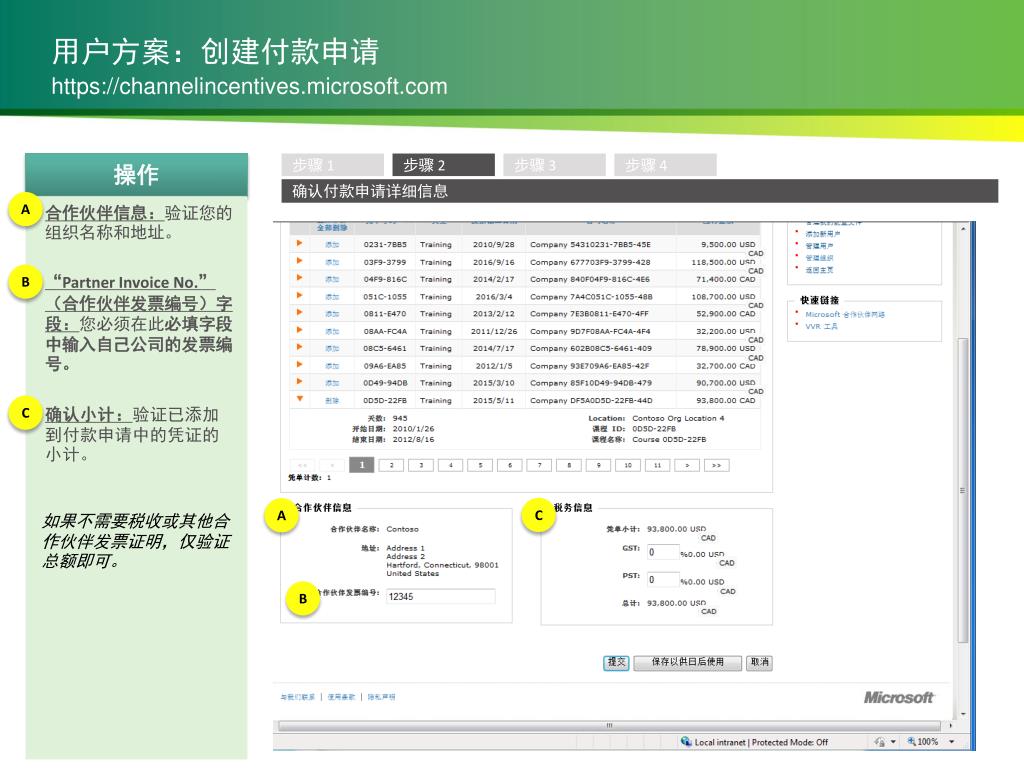Open the VVR 工具 quick link
The width and height of the screenshot is (1024, 768).
(822, 327)
